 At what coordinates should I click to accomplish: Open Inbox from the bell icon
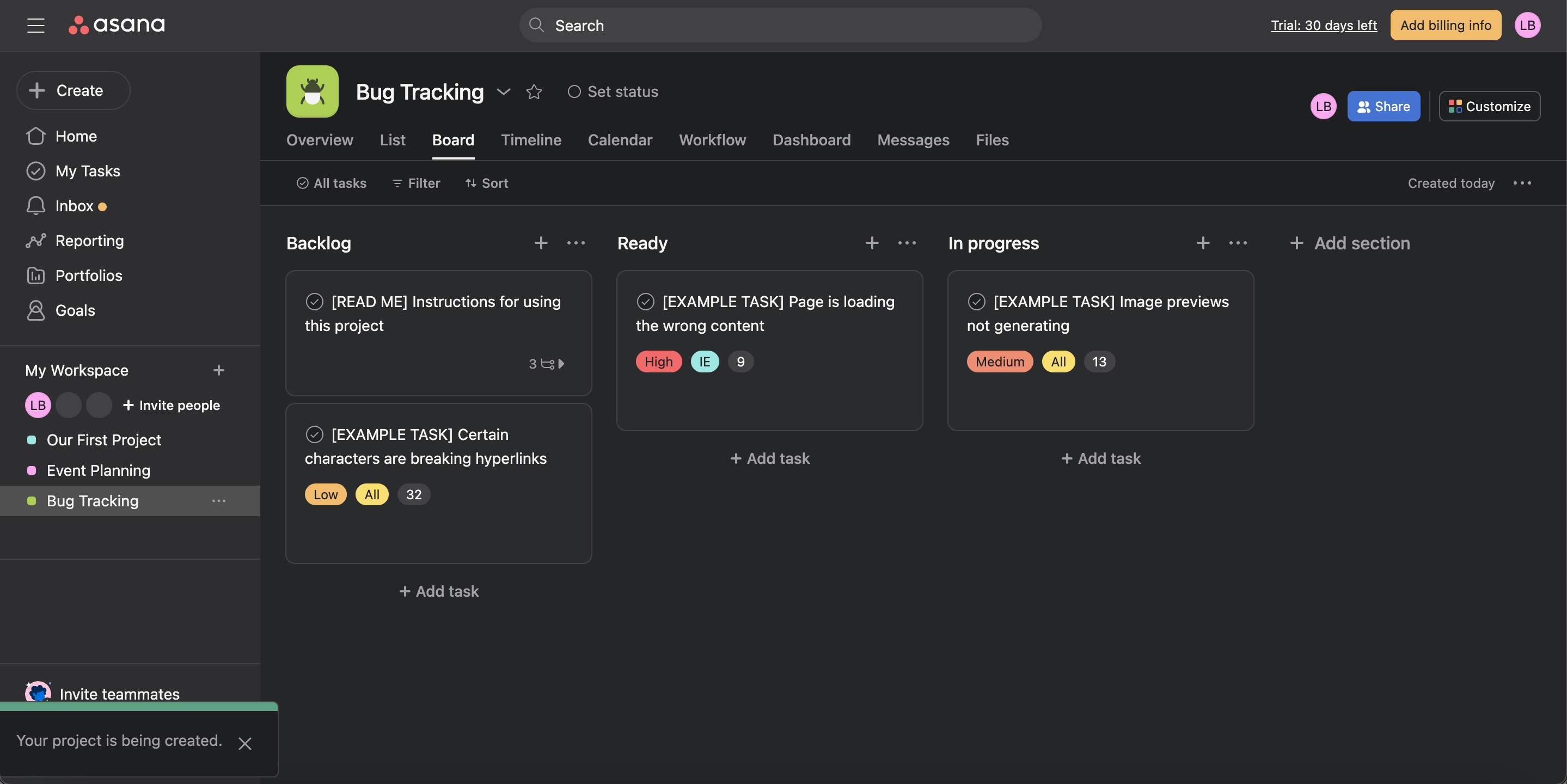(x=36, y=206)
